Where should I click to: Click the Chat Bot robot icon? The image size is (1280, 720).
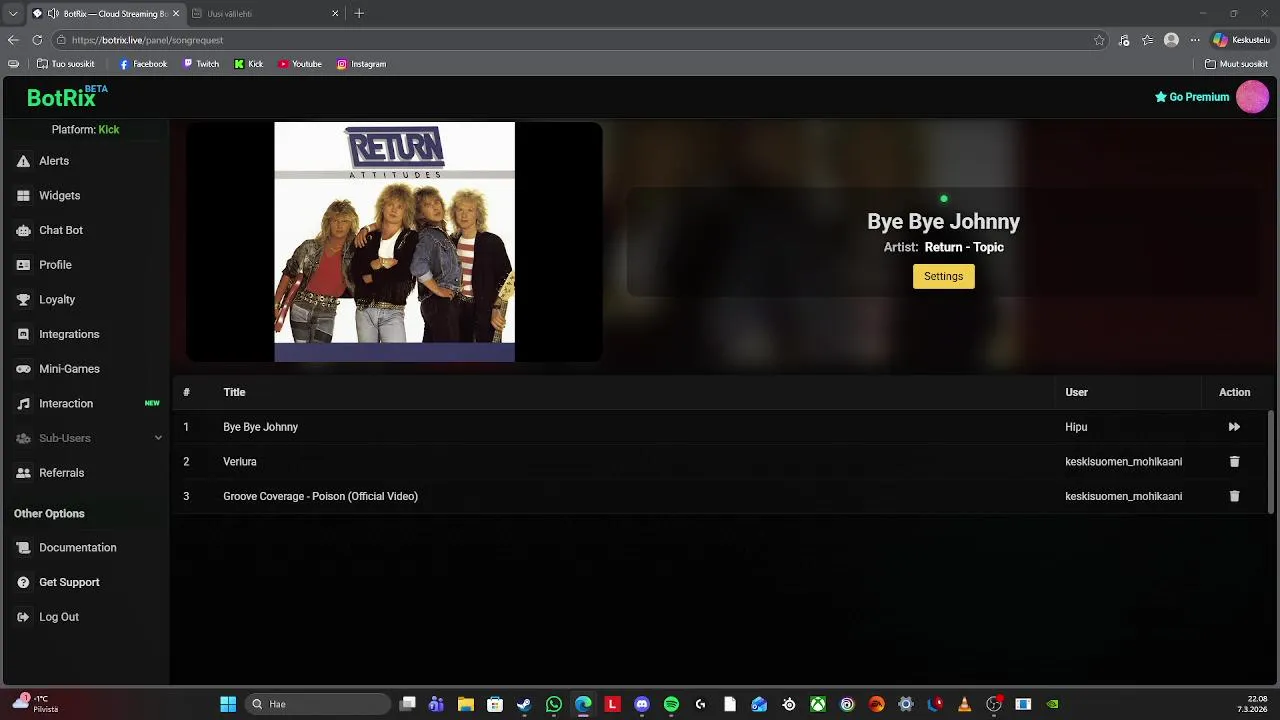23,230
